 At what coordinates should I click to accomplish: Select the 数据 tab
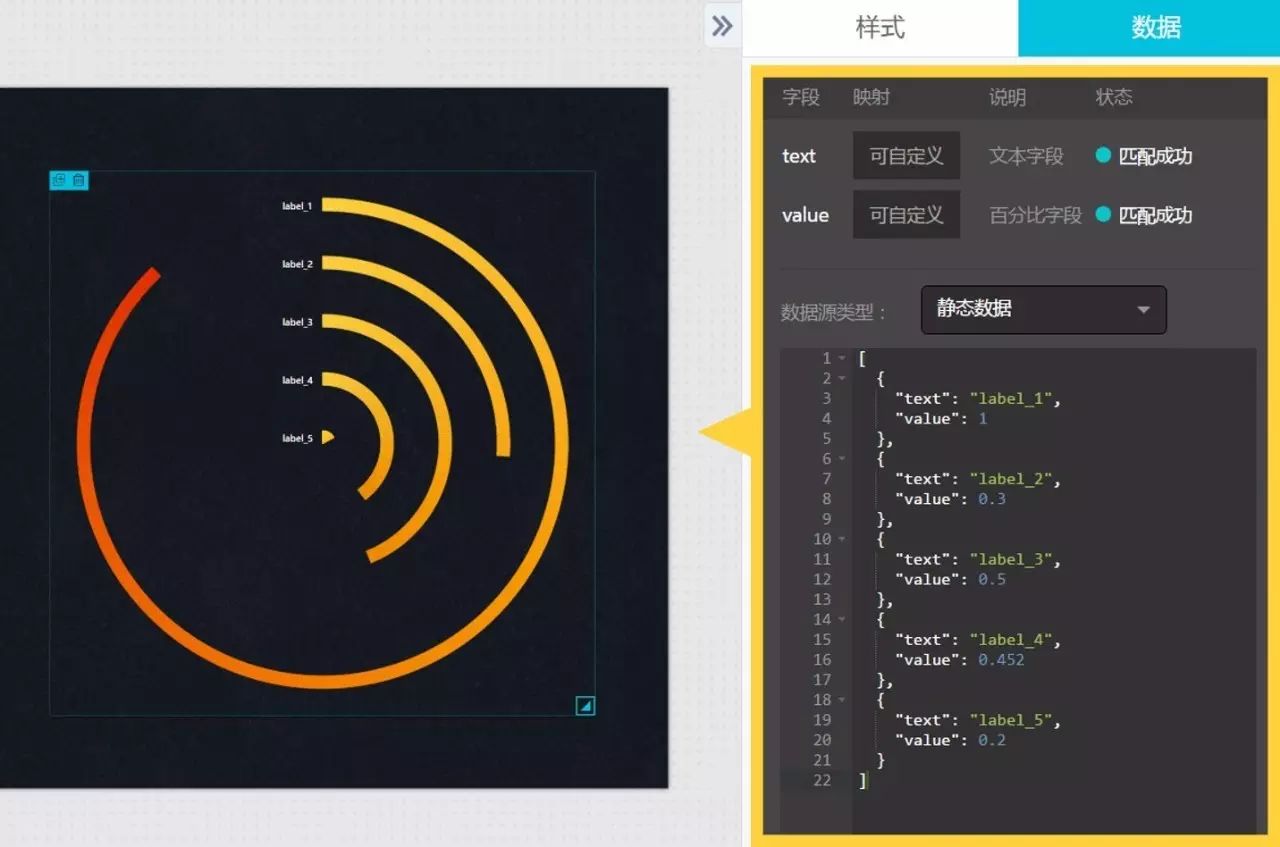click(x=1156, y=27)
